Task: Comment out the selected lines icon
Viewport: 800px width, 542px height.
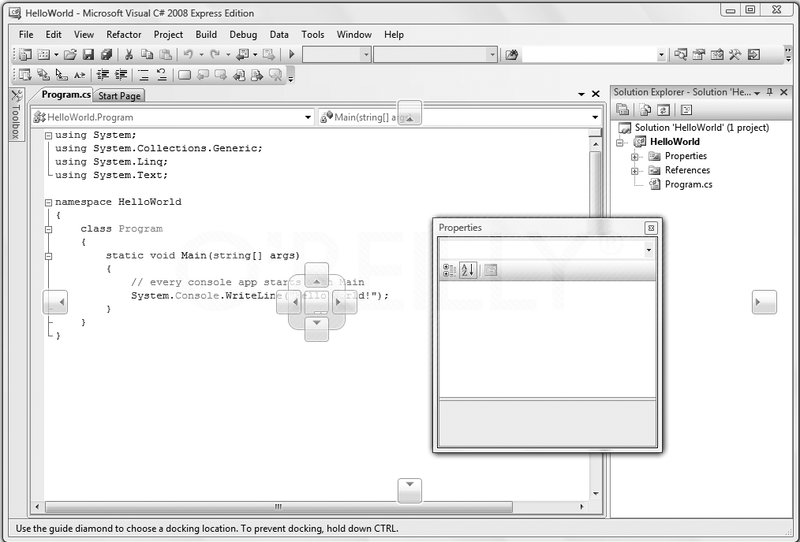Action: pyautogui.click(x=143, y=75)
